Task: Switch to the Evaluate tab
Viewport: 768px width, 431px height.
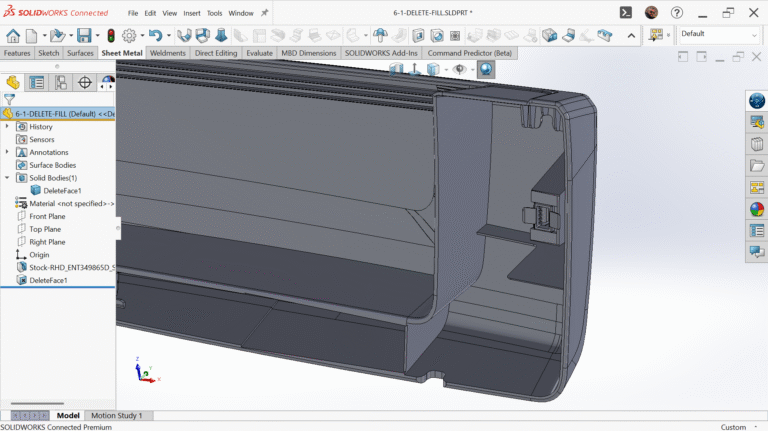Action: click(x=260, y=53)
